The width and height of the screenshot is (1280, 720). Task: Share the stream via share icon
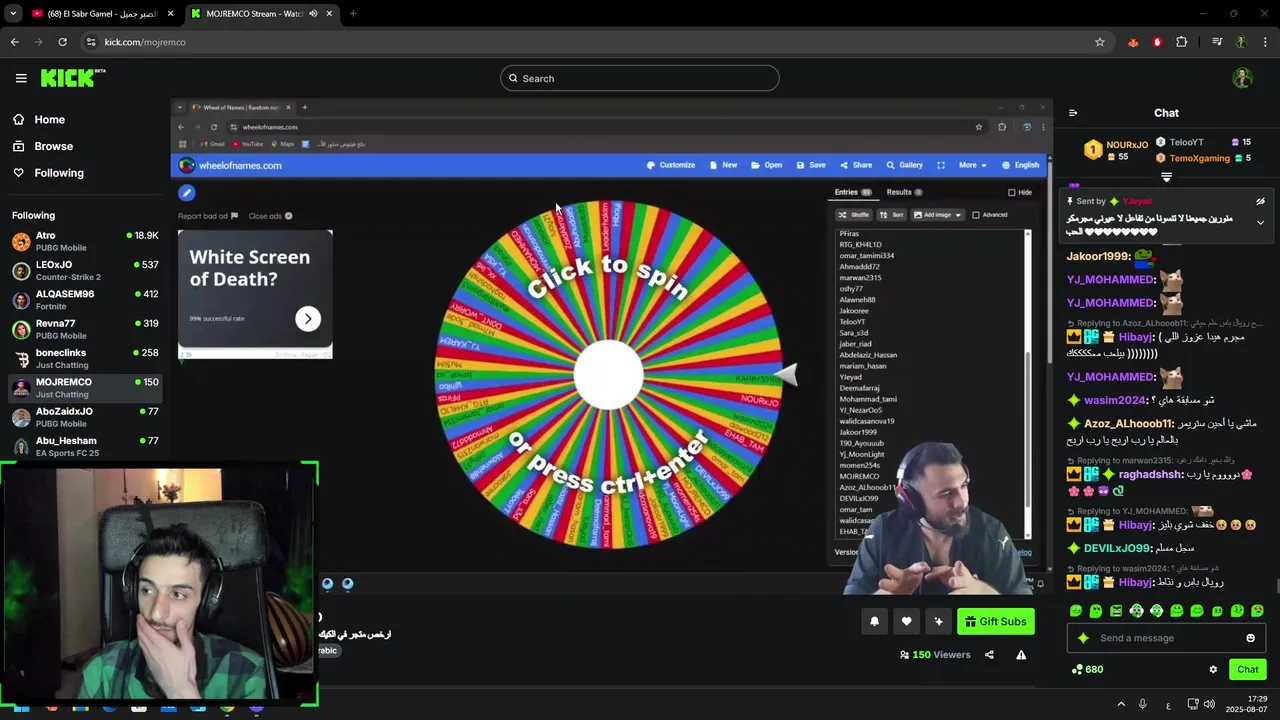point(989,655)
